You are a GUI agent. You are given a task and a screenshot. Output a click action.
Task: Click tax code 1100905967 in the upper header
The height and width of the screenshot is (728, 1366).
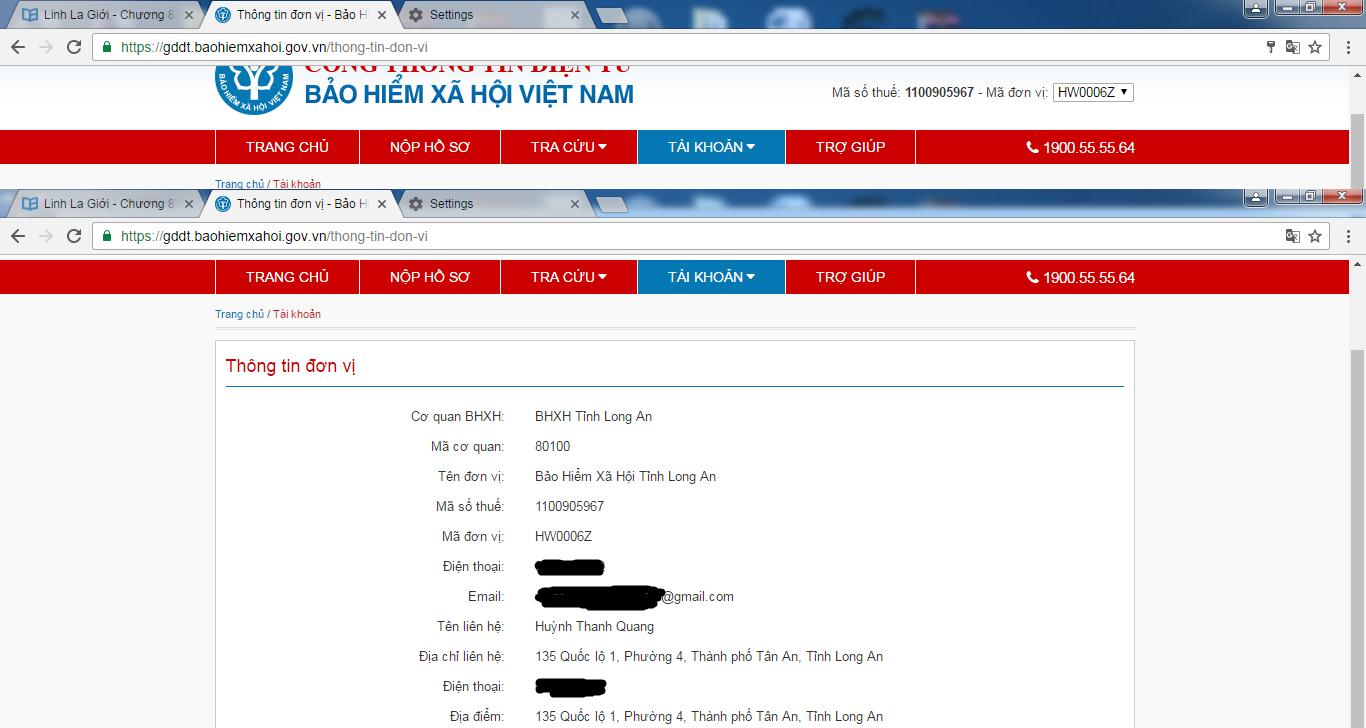939,92
